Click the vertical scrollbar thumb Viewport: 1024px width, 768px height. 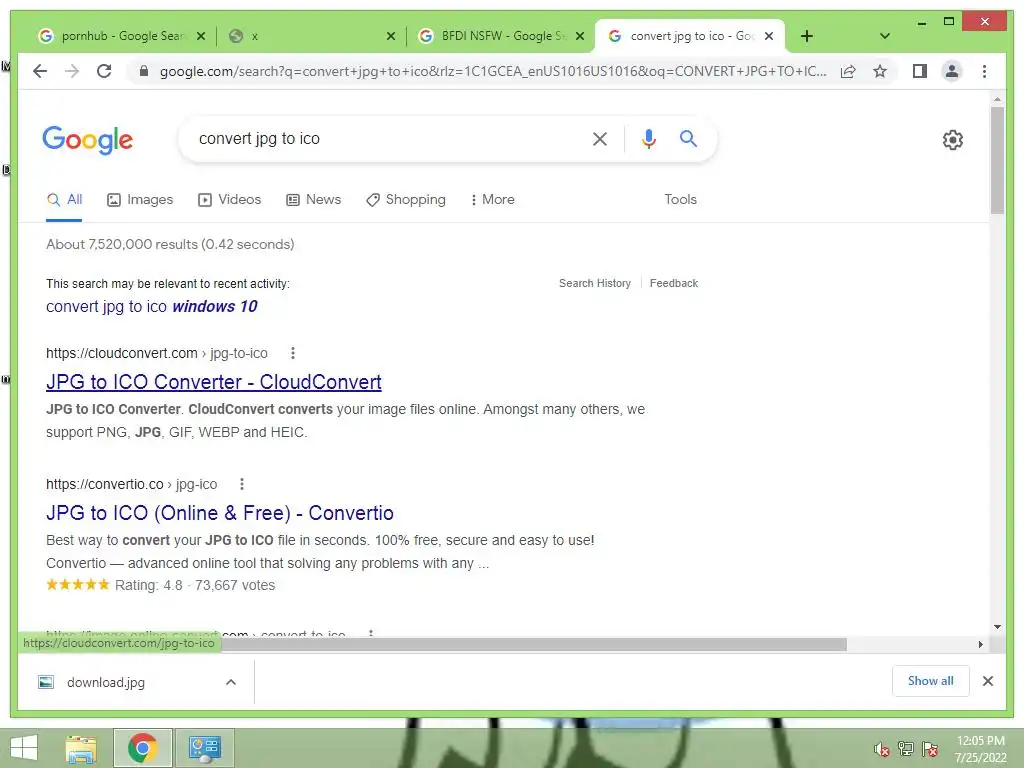[x=997, y=161]
